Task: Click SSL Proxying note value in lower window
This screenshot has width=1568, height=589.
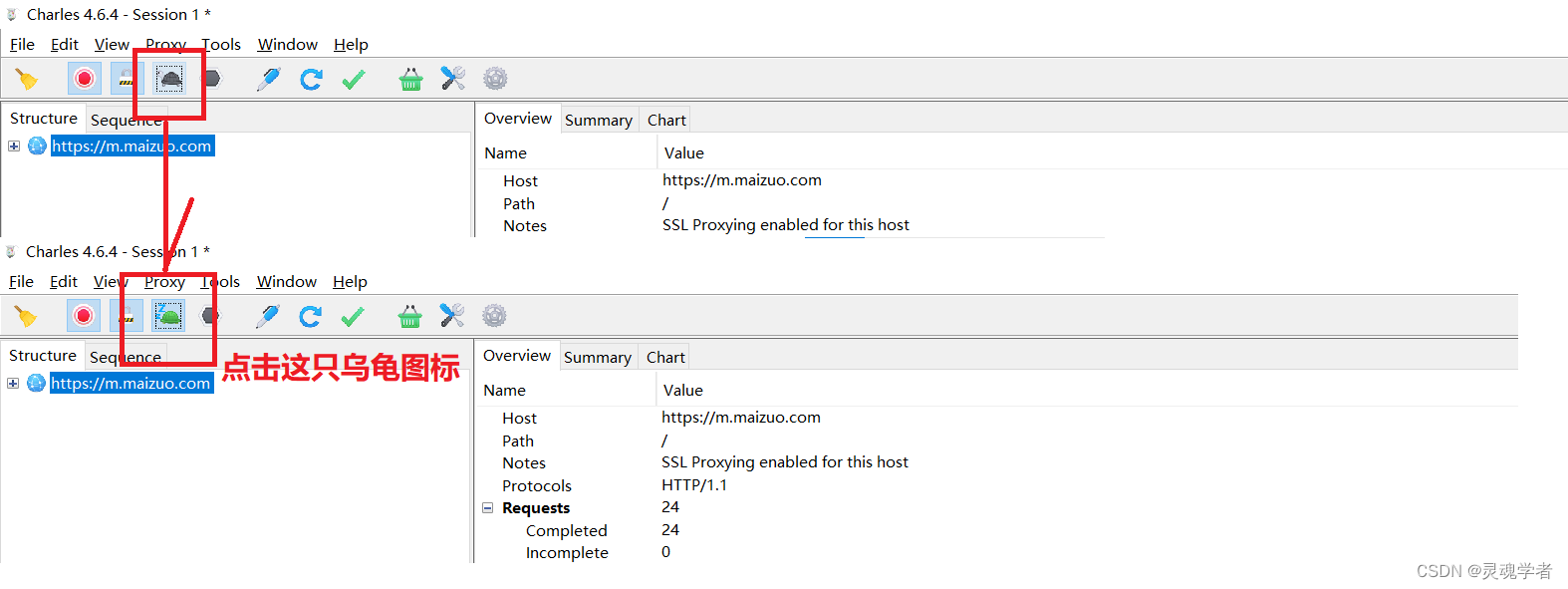Action: point(785,461)
